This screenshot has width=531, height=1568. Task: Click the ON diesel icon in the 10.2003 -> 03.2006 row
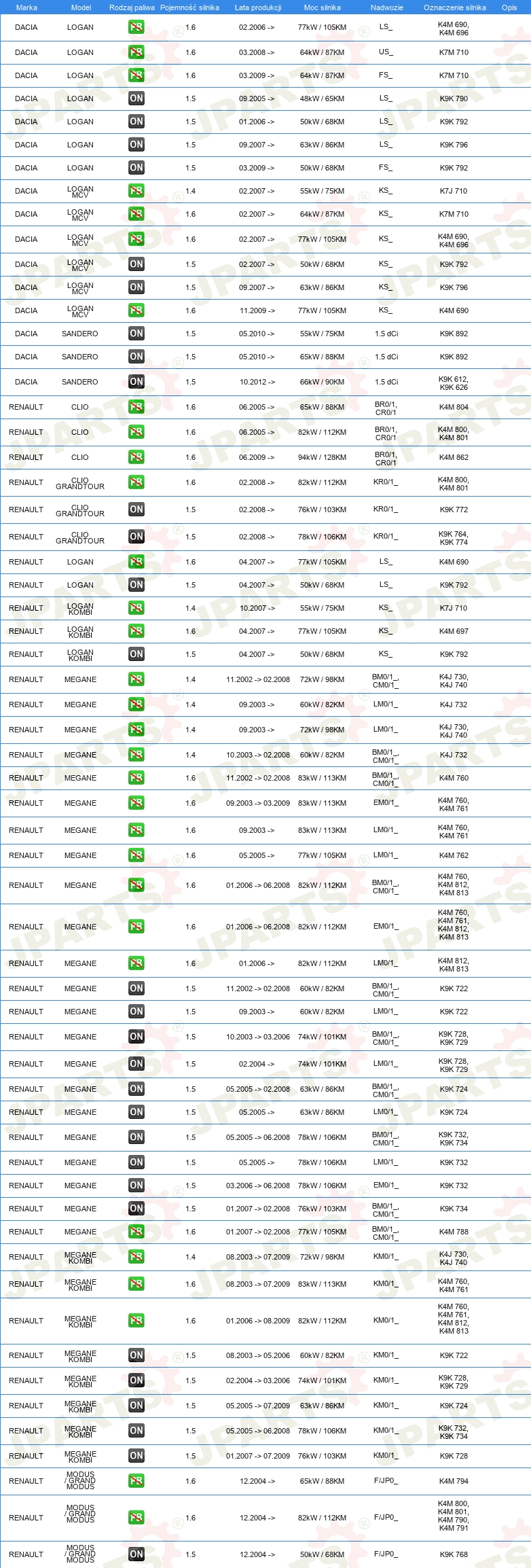136,1037
